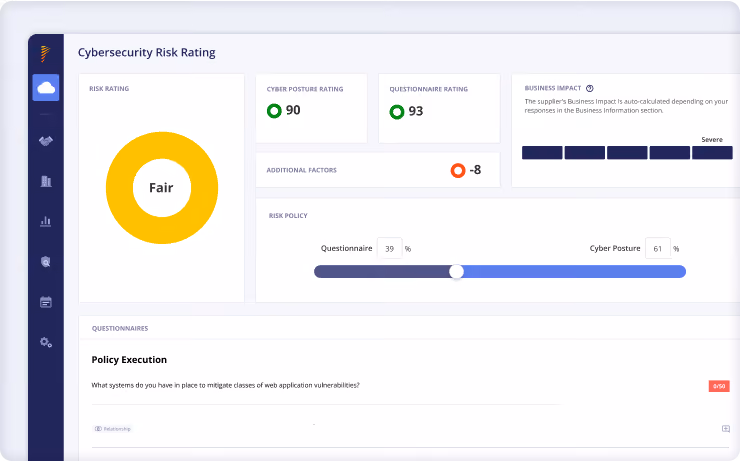This screenshot has height=461, width=740.
Task: Click the Cyber Posture percentage input field
Action: [657, 248]
